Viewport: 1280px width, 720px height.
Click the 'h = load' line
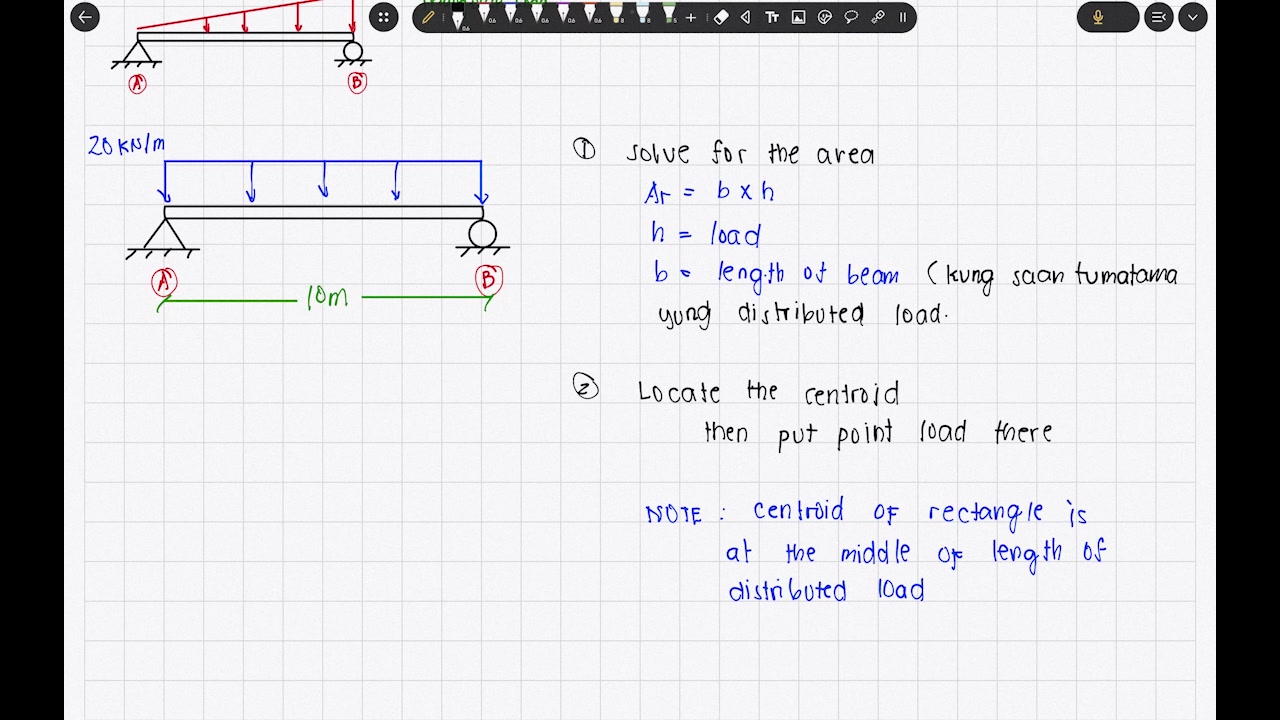(x=706, y=234)
